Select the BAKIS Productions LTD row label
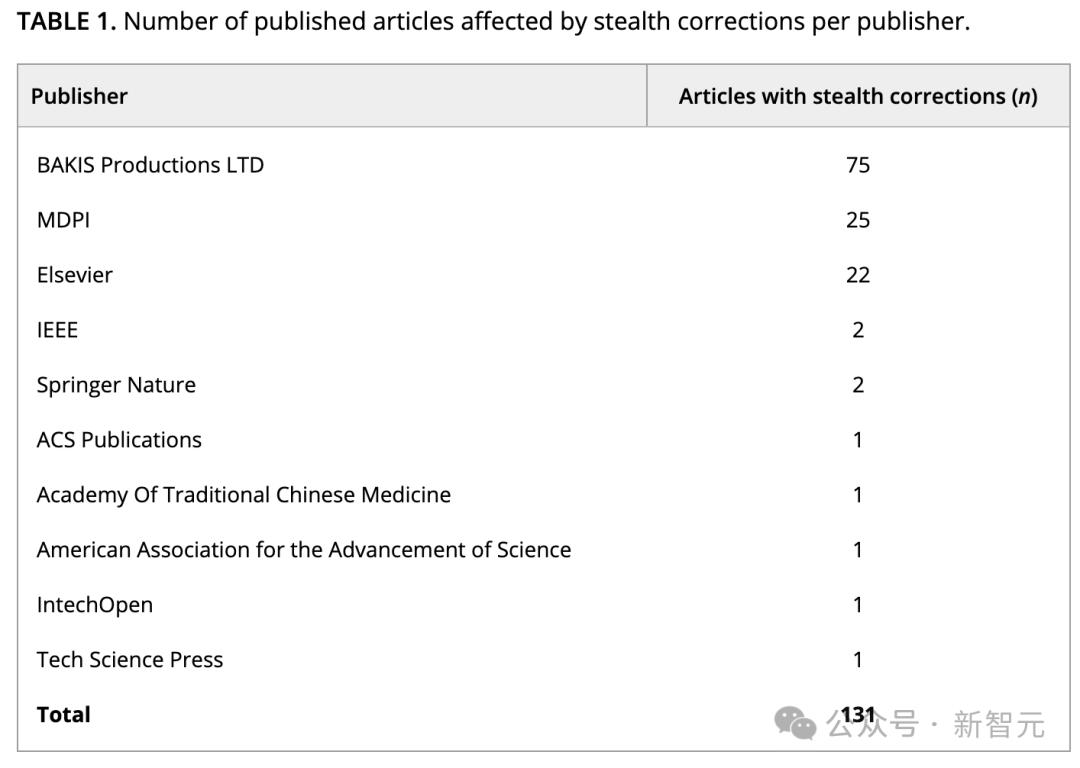 coord(150,165)
